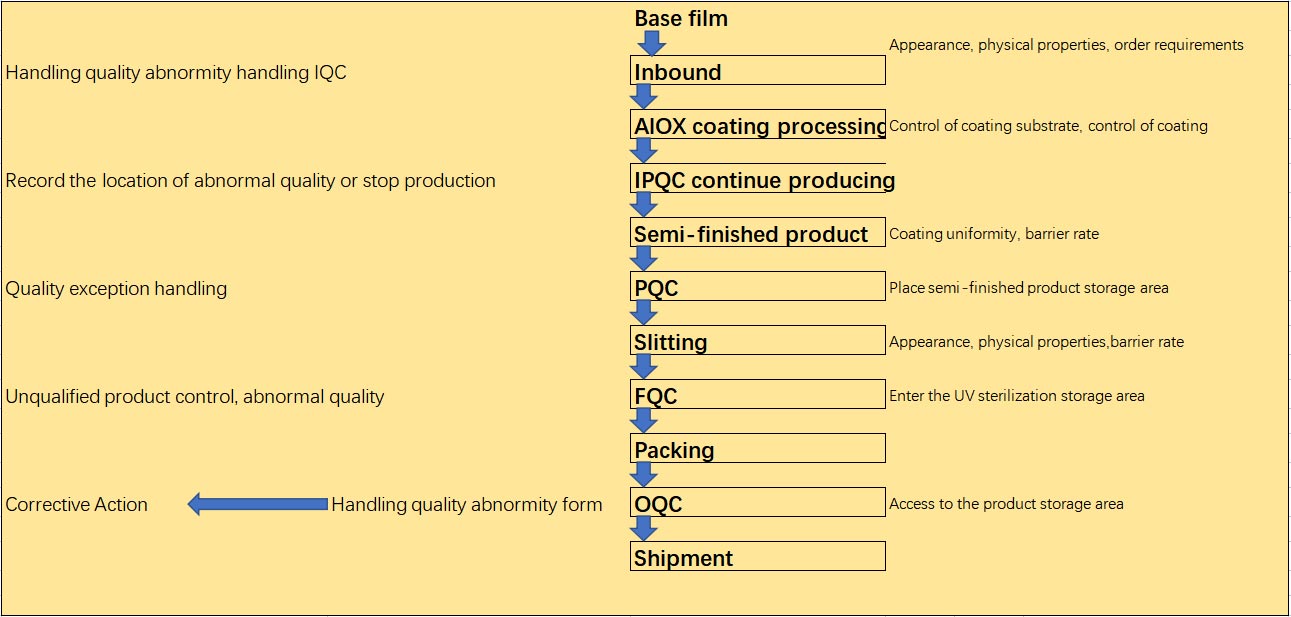This screenshot has height=617, width=1291.
Task: Select the Shipment box
Action: point(757,557)
